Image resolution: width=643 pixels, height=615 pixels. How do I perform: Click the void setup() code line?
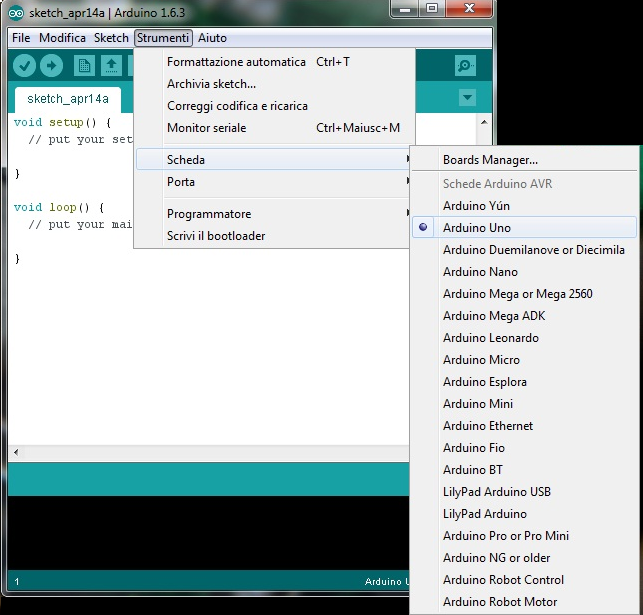62,123
